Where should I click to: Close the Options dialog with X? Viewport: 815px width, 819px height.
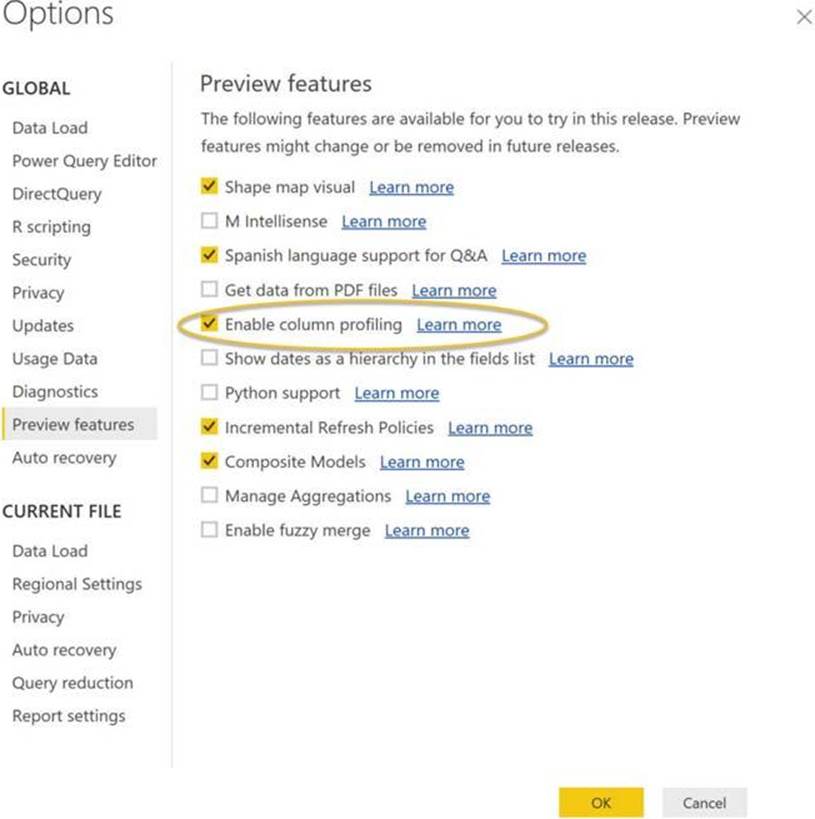[804, 18]
